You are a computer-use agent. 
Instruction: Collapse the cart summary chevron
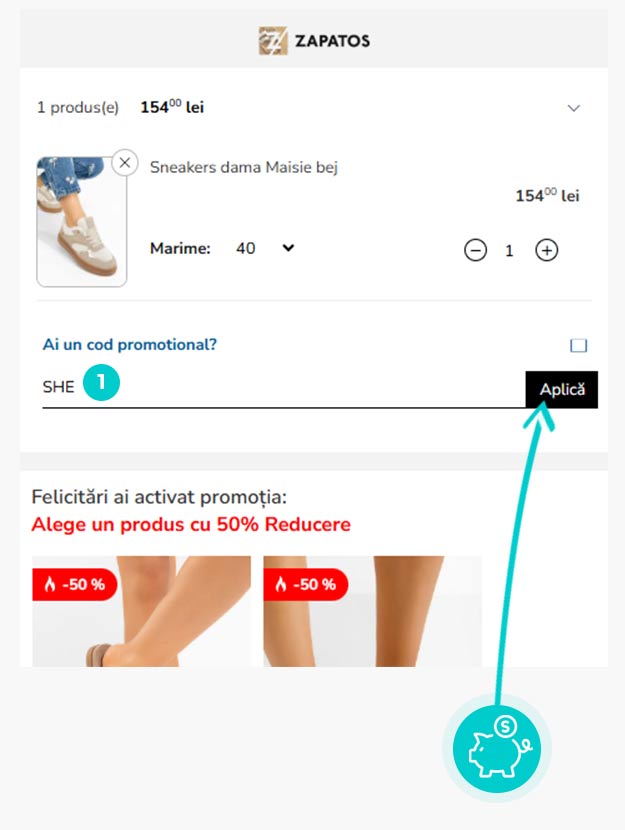(574, 108)
